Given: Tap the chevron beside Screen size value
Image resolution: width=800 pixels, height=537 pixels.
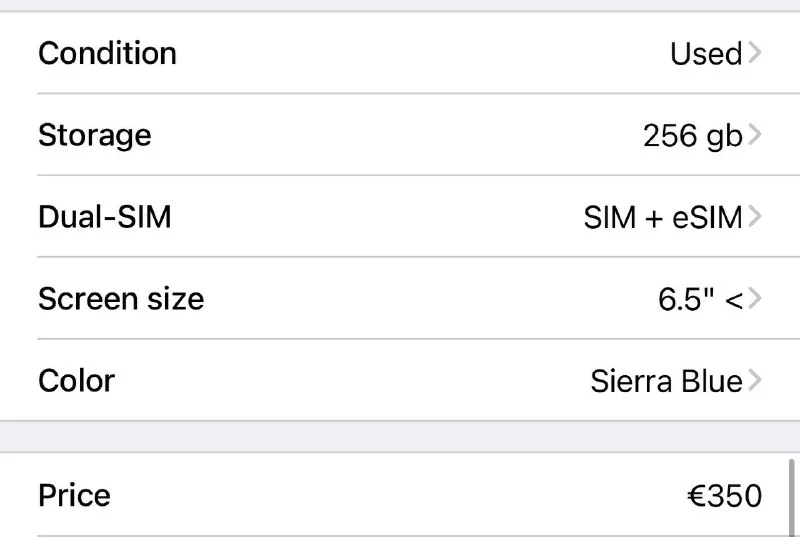Looking at the screenshot, I should (x=754, y=299).
